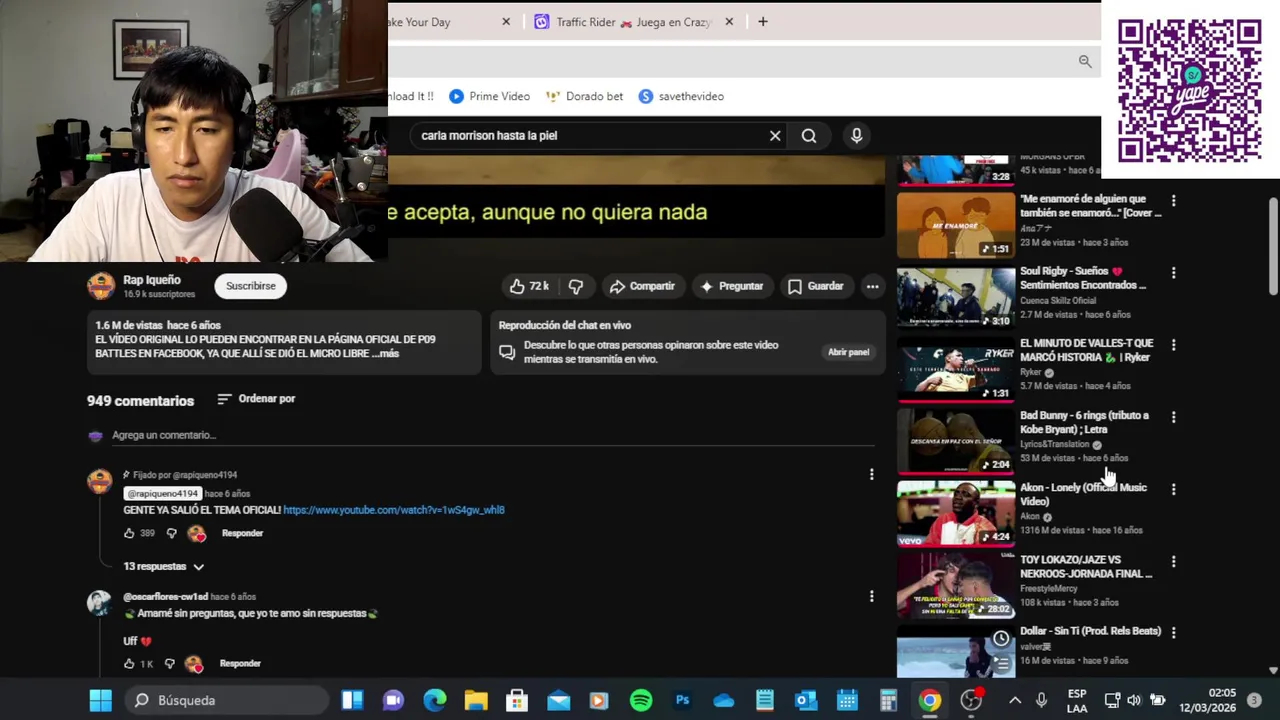The image size is (1280, 720).
Task: Open the savethevideo bookmark
Action: [x=681, y=97]
